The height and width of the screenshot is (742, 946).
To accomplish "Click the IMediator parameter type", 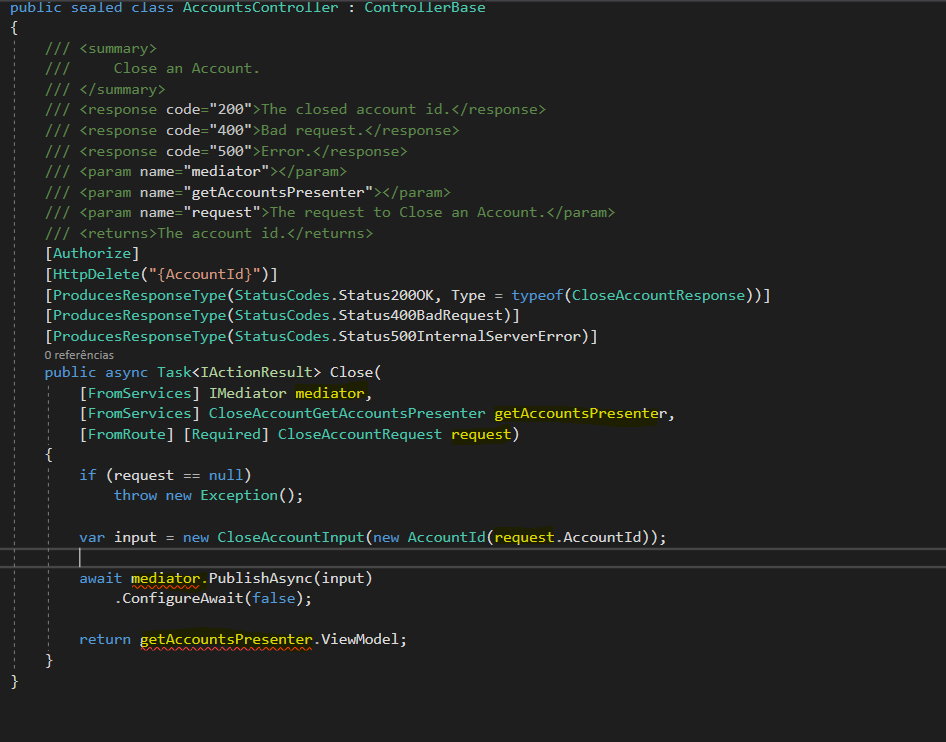I will pyautogui.click(x=248, y=393).
